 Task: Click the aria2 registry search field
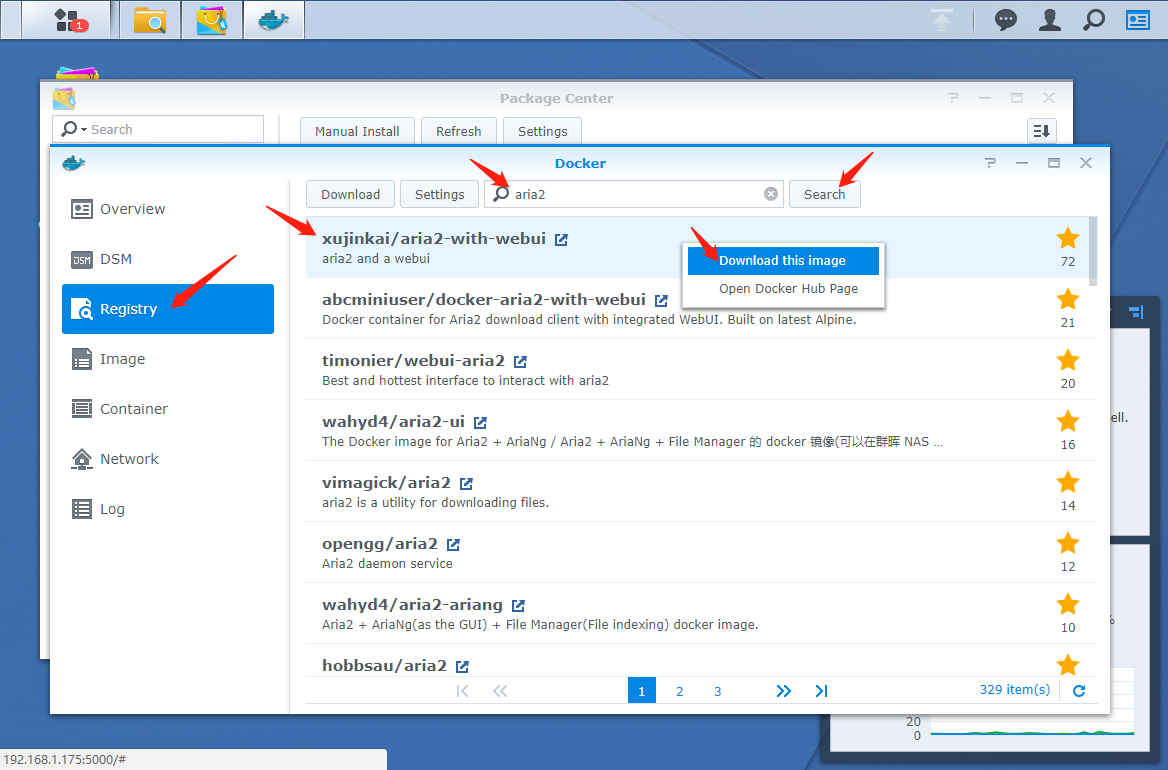pos(634,194)
